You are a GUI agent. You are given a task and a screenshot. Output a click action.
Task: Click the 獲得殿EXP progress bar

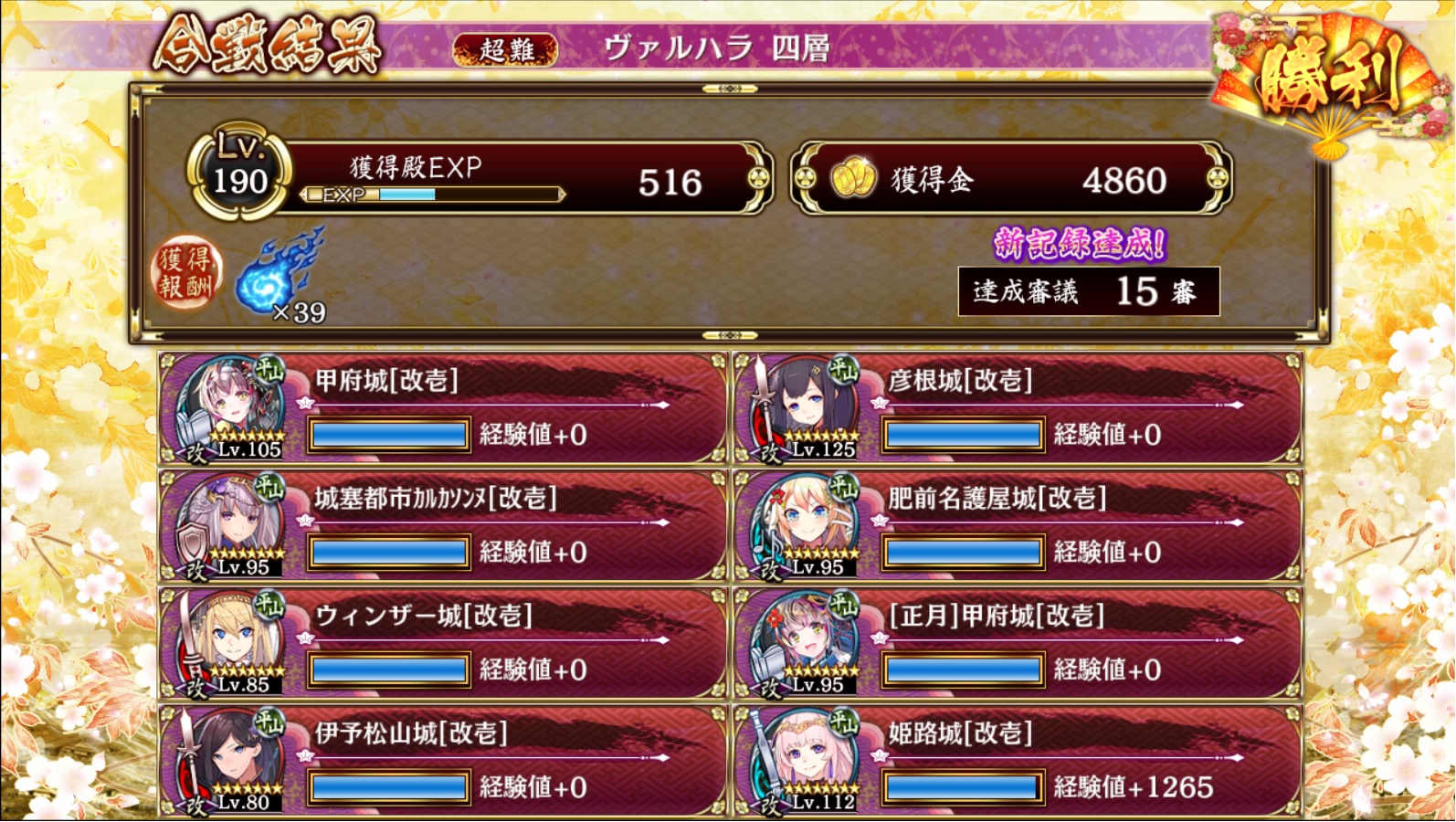433,195
